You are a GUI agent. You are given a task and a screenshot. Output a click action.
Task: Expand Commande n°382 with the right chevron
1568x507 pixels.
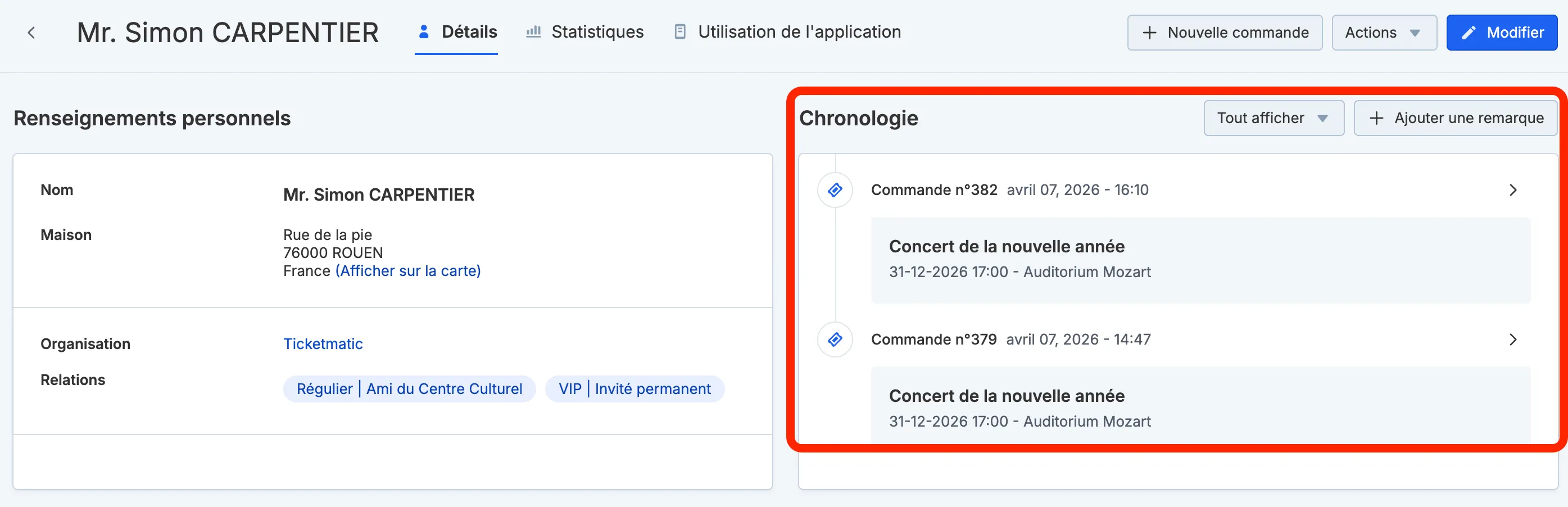[1512, 191]
